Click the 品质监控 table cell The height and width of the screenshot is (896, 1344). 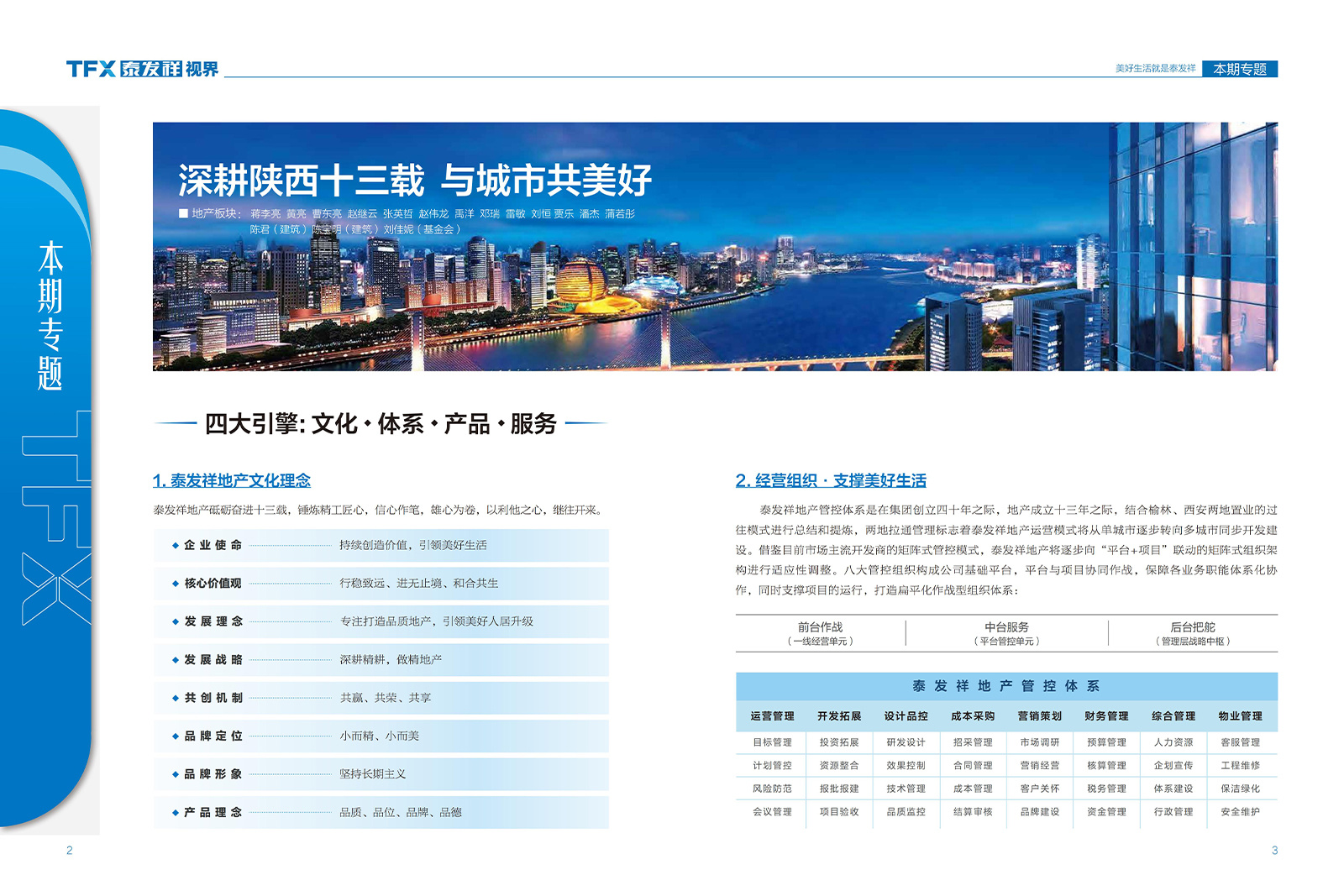coord(906,812)
